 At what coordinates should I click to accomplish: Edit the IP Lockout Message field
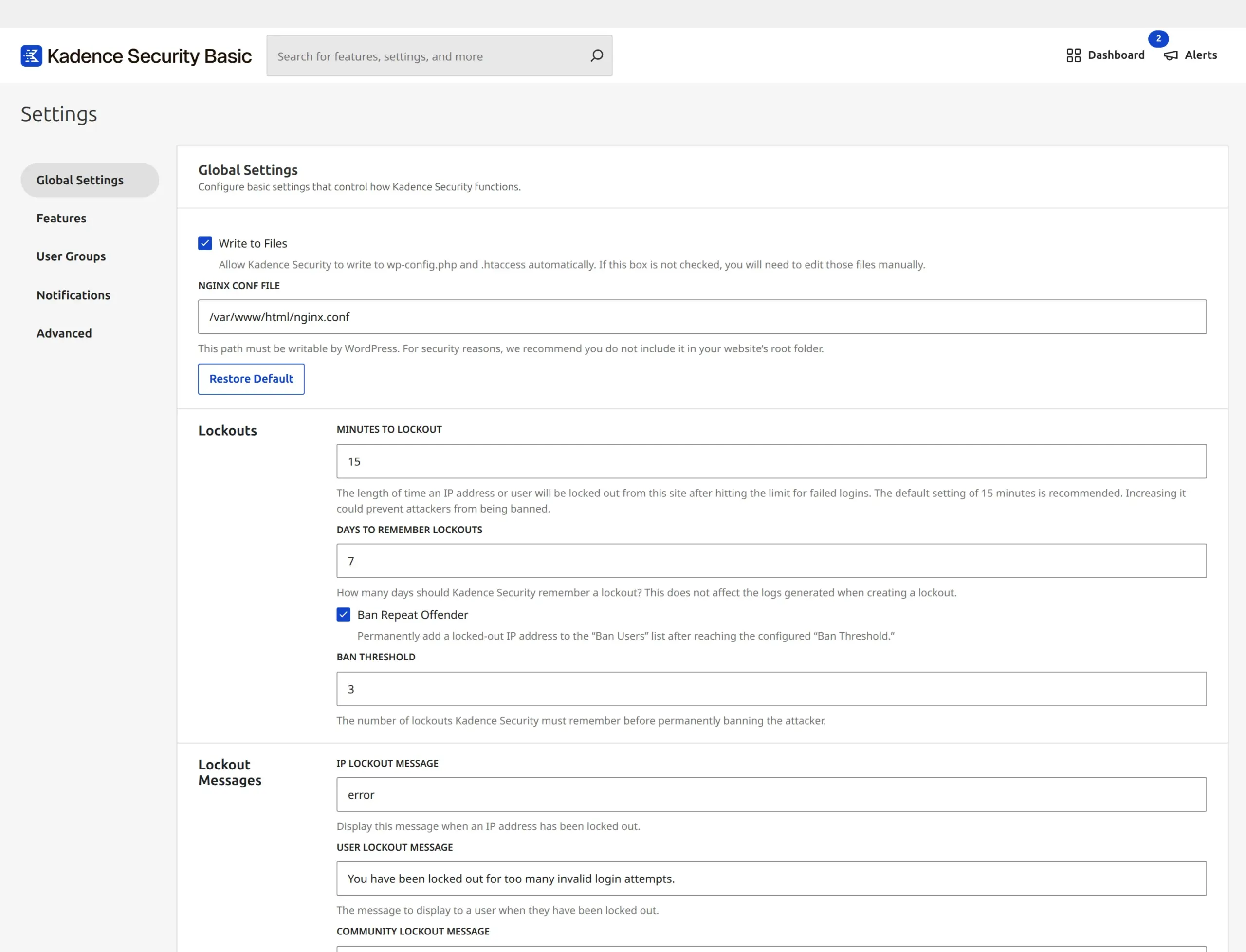coord(771,794)
